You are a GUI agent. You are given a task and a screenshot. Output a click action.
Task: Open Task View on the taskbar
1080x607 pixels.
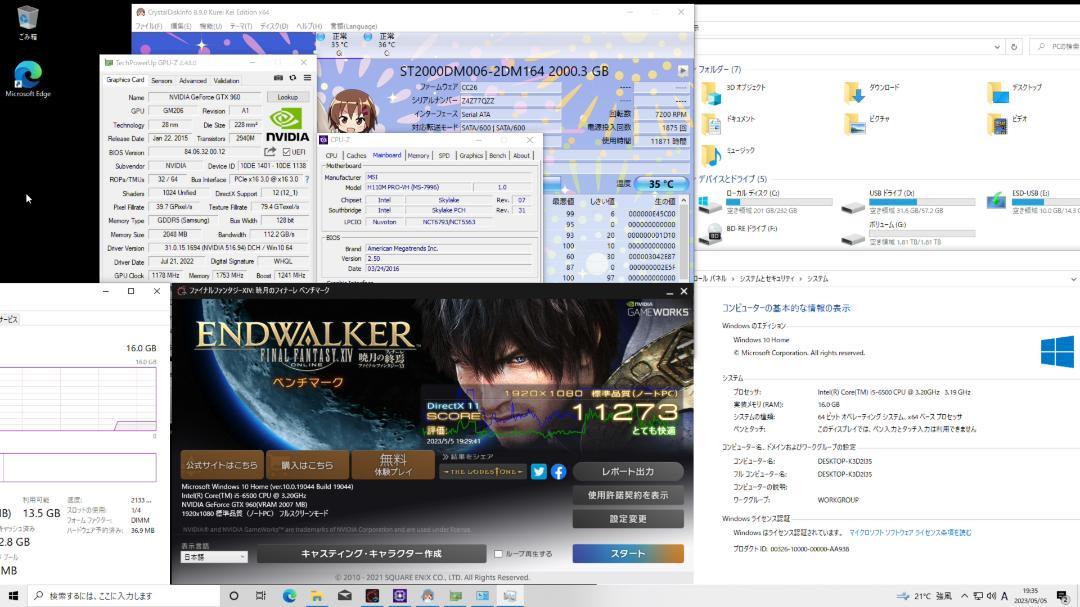(260, 596)
